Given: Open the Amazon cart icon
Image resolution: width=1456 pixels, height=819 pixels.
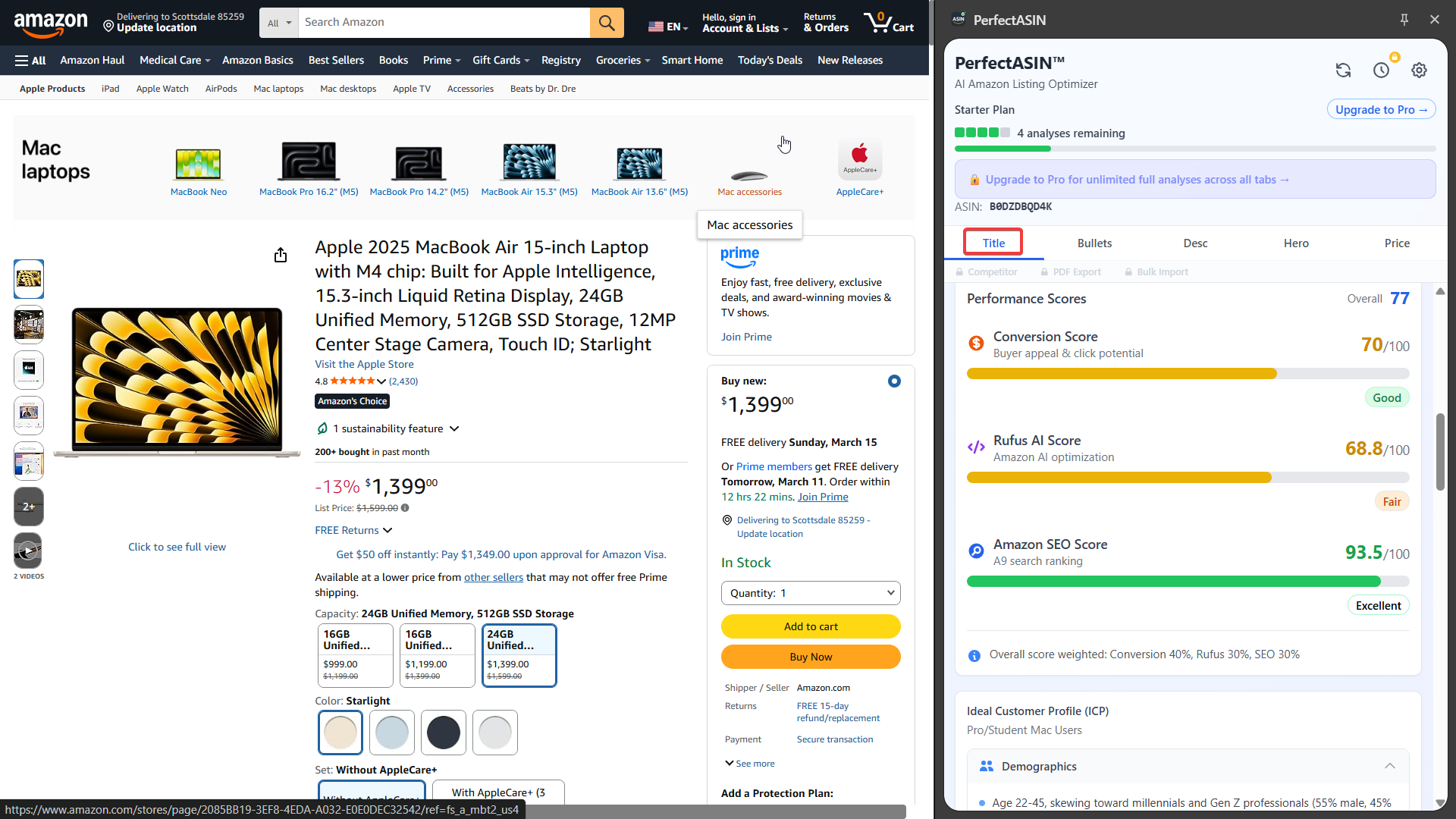Looking at the screenshot, I should click(889, 22).
